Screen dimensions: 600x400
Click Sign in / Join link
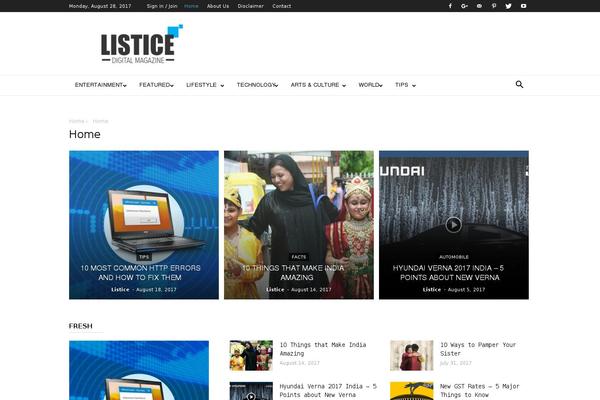coord(162,6)
